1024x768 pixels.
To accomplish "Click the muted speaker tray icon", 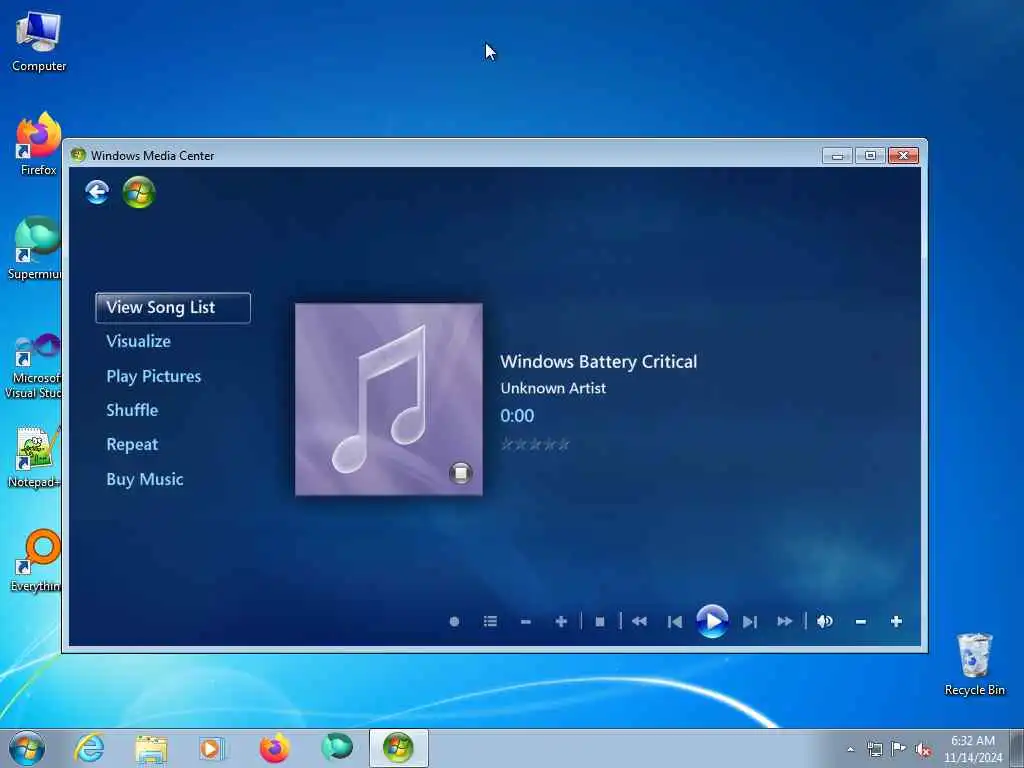I will 923,750.
